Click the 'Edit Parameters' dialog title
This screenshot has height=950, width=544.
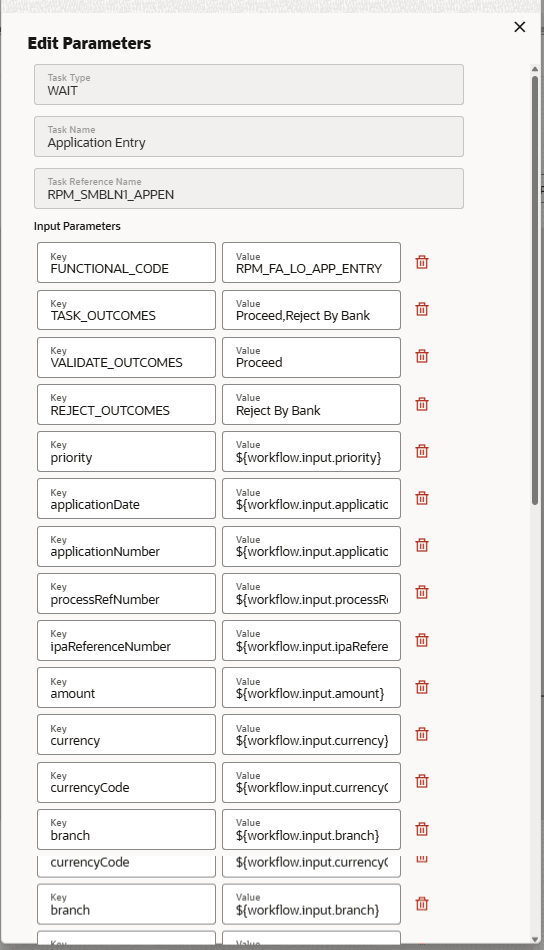(89, 44)
